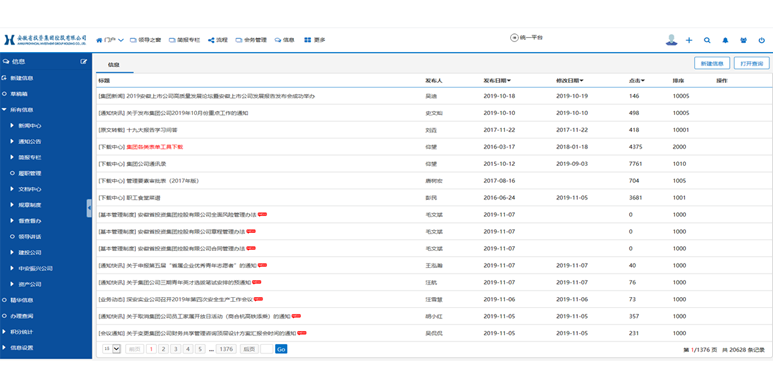The image size is (773, 388).
Task: Open the 更多 menu in top navigation
Action: click(x=315, y=40)
